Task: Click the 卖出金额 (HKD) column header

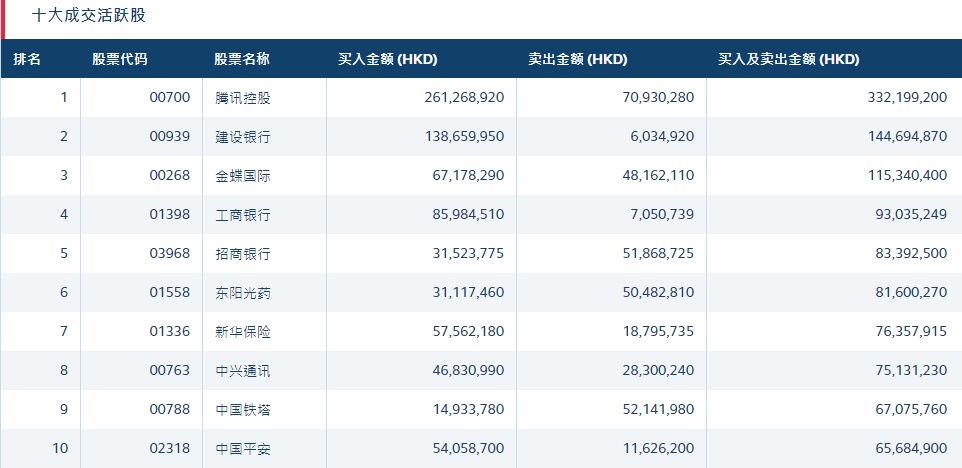Action: coord(577,59)
